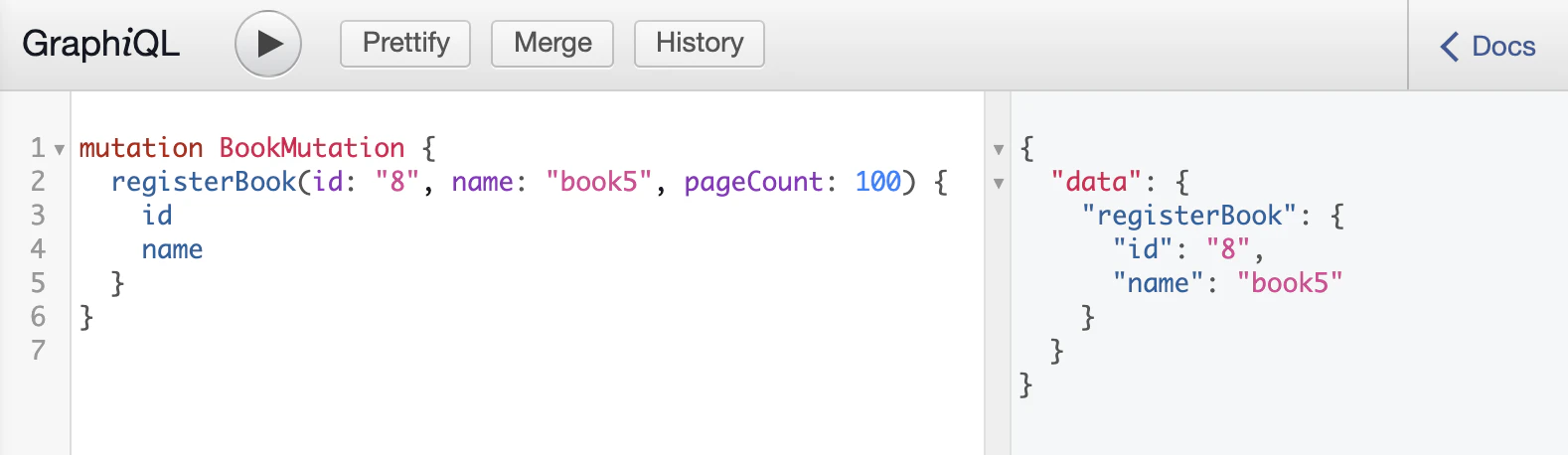The width and height of the screenshot is (1568, 455).
Task: Select line number 3 in the editor gutter
Action: coord(38,216)
